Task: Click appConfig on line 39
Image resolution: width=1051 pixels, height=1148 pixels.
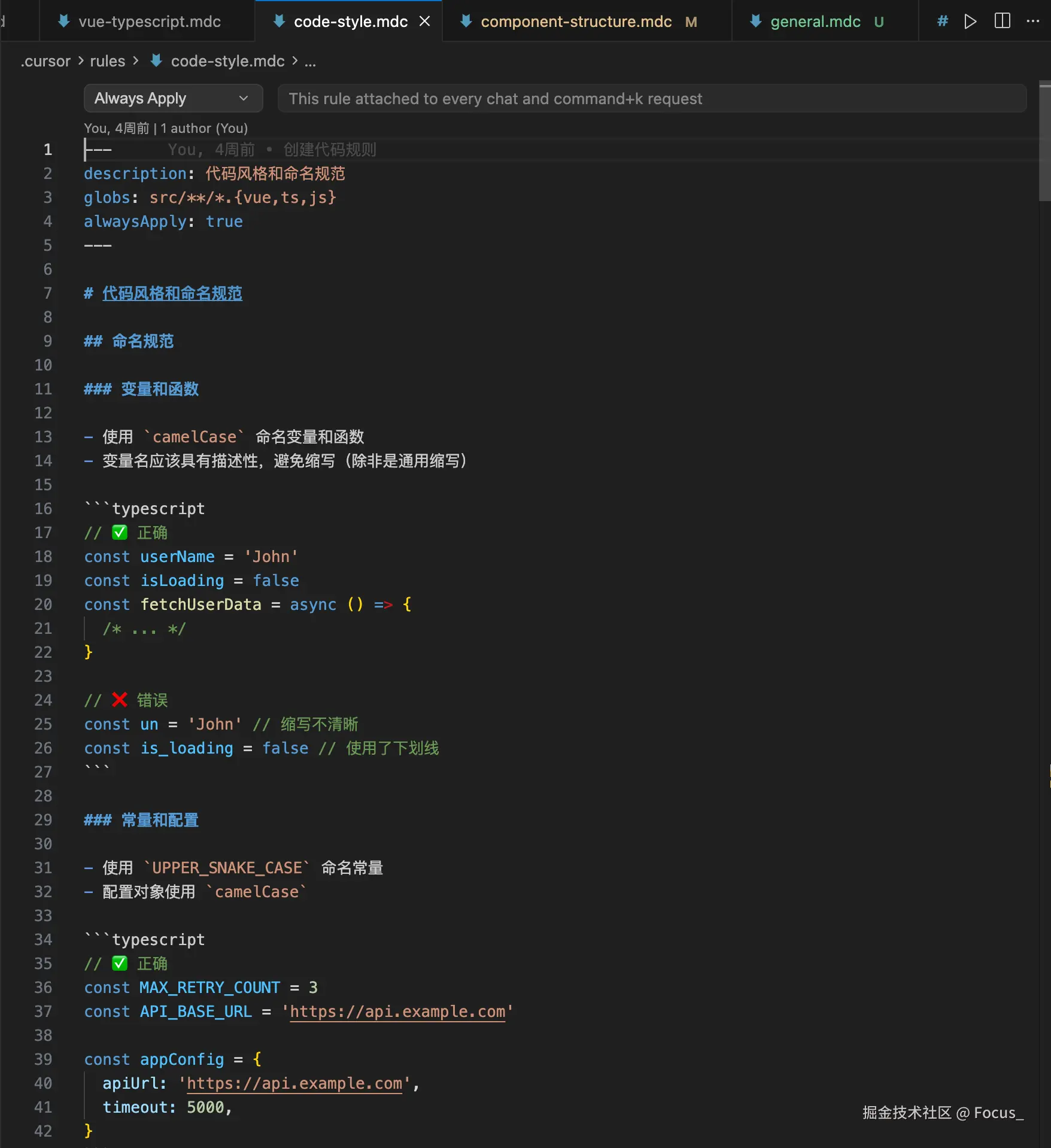Action: pyautogui.click(x=182, y=1059)
